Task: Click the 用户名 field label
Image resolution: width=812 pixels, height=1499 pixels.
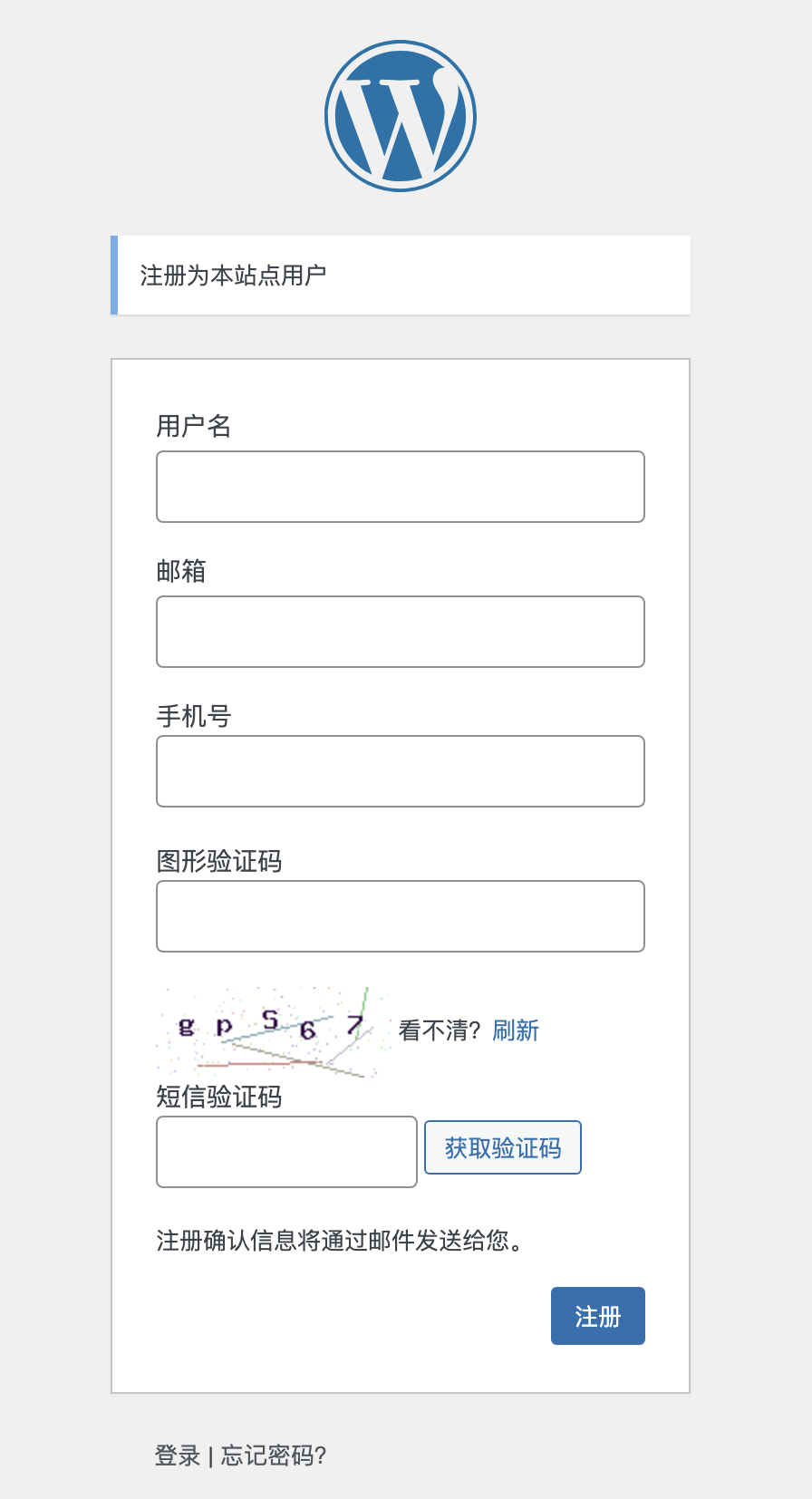Action: coord(194,426)
